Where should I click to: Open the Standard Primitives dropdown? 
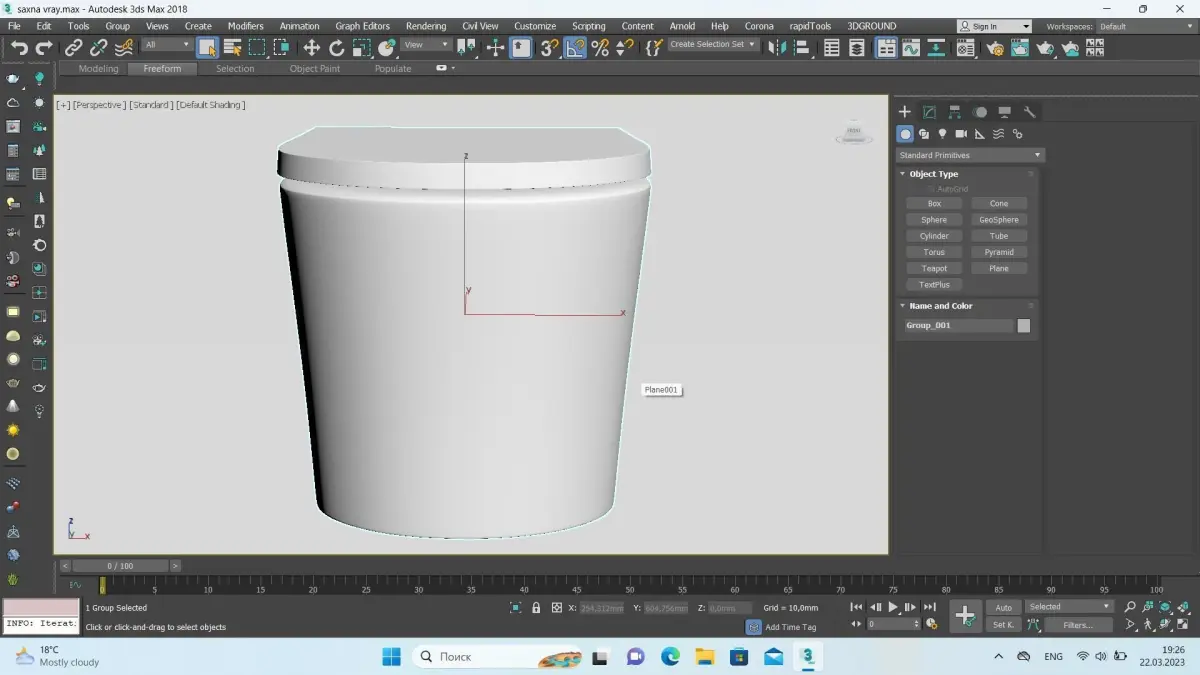969,155
